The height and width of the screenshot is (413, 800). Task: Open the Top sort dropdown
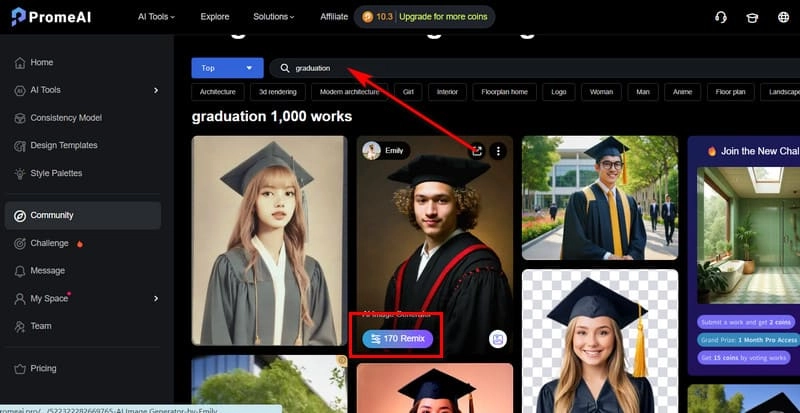point(228,68)
